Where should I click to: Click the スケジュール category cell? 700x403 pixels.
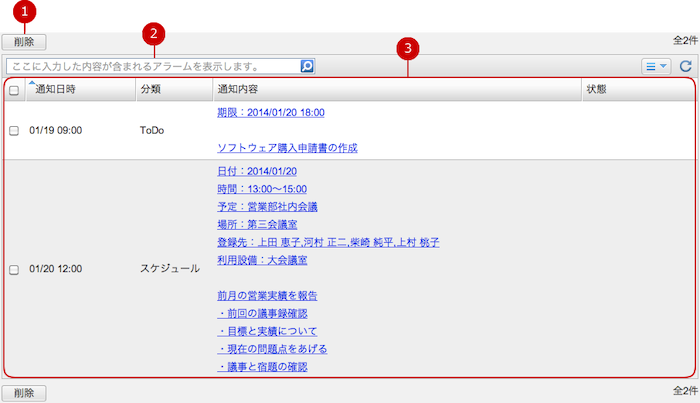click(170, 269)
